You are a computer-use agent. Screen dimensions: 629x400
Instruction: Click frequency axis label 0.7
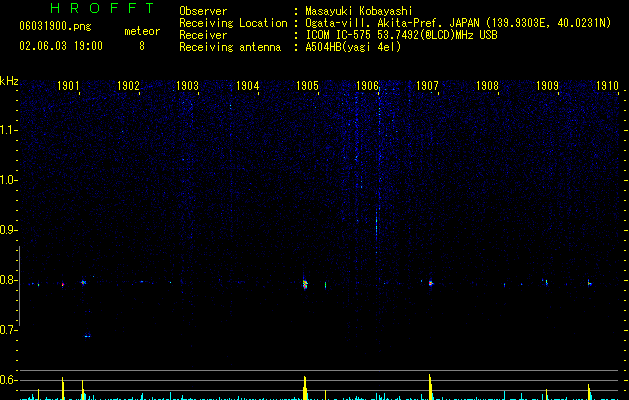coord(7,330)
